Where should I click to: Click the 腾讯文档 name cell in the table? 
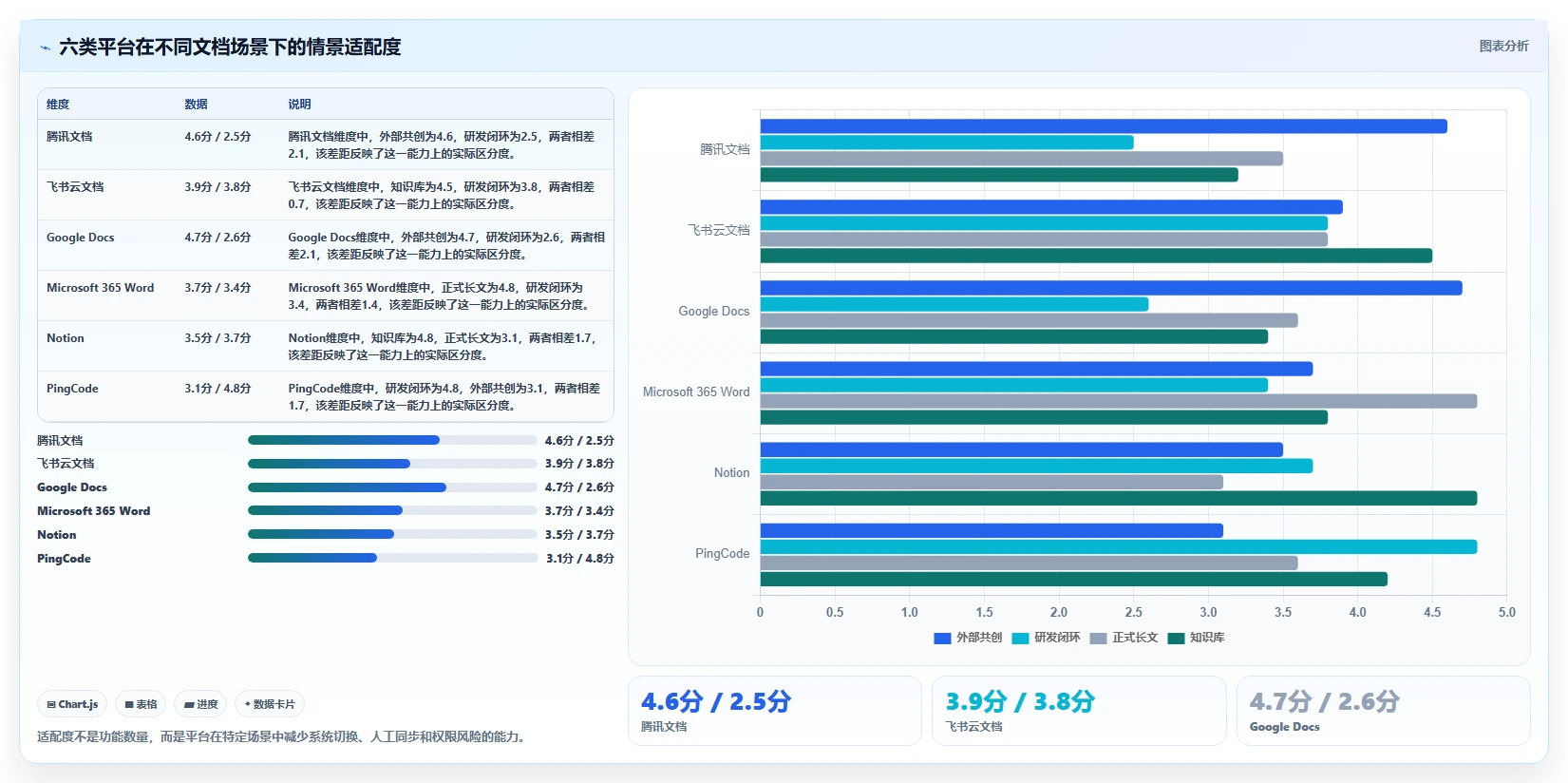pyautogui.click(x=69, y=137)
